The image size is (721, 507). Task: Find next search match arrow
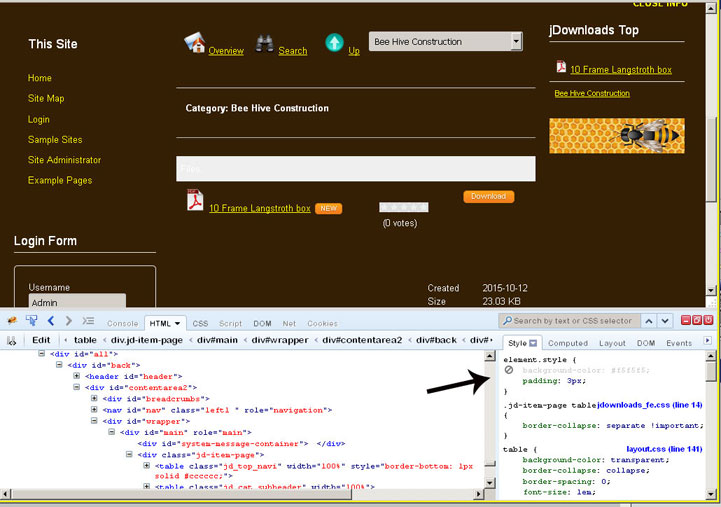[x=665, y=321]
